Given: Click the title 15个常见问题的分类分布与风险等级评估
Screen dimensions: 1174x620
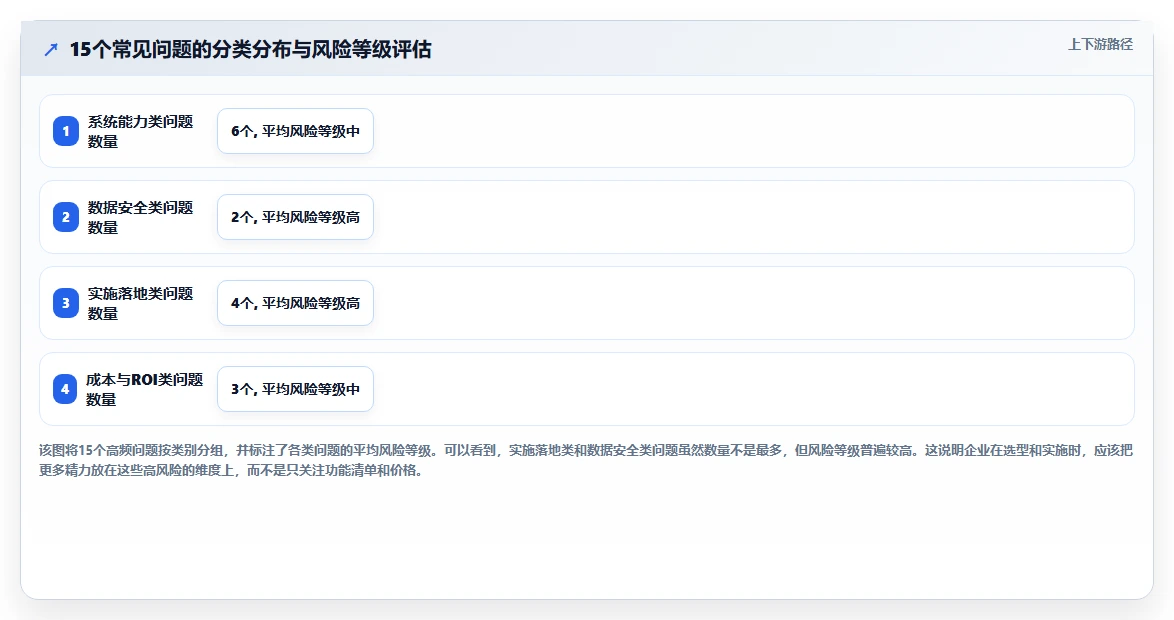Looking at the screenshot, I should coord(250,49).
